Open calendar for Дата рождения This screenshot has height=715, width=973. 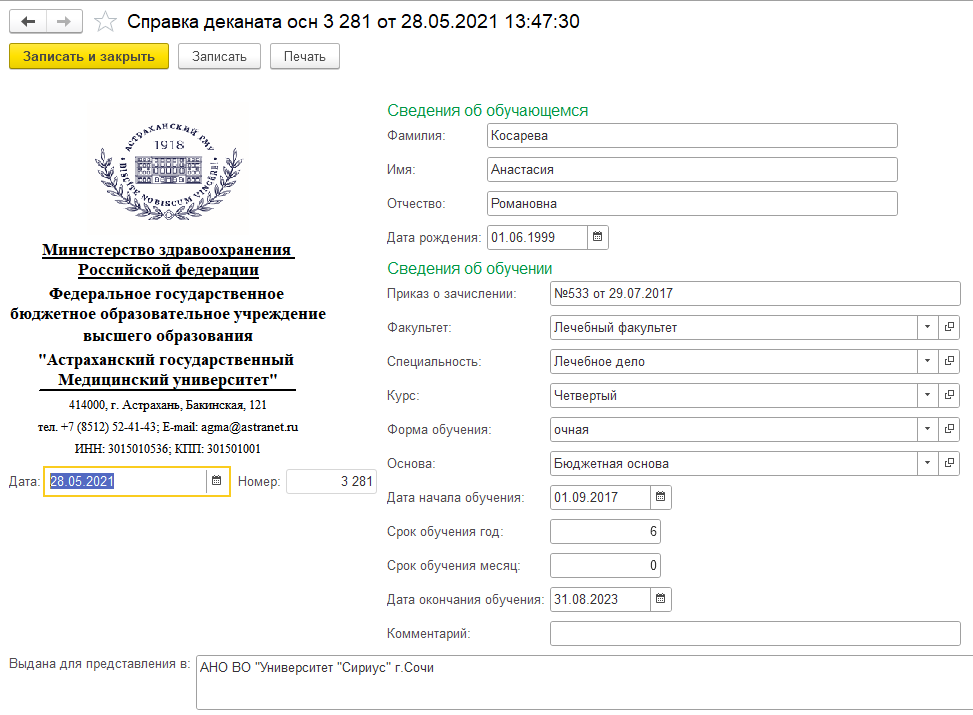click(598, 237)
